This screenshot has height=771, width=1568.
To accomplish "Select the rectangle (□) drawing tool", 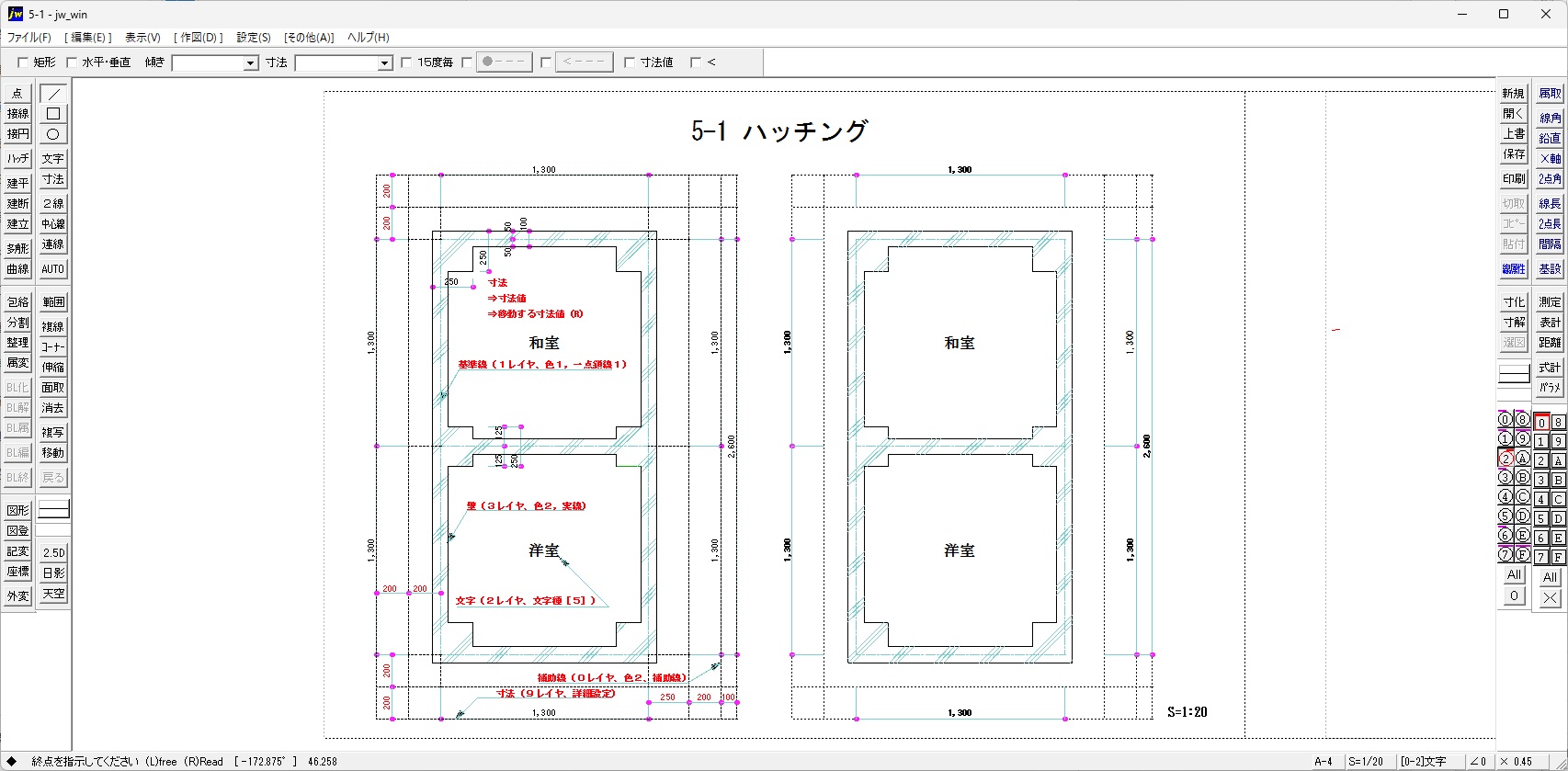I will click(53, 114).
